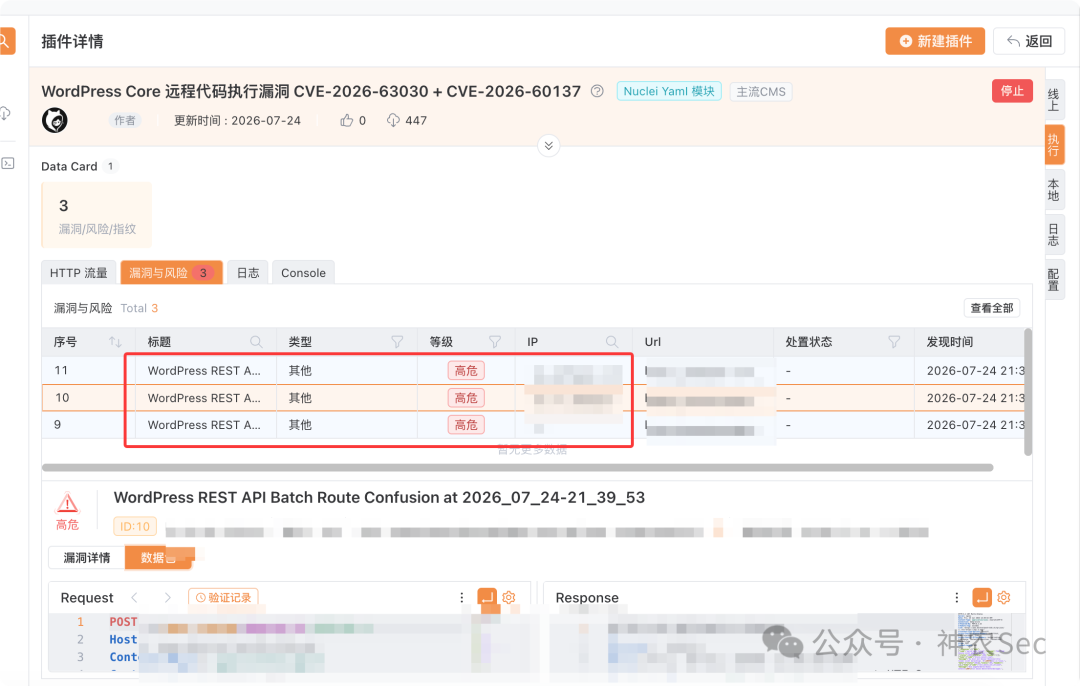Open the 处置状态 column filter icon
The image size is (1080, 686).
pyautogui.click(x=894, y=342)
